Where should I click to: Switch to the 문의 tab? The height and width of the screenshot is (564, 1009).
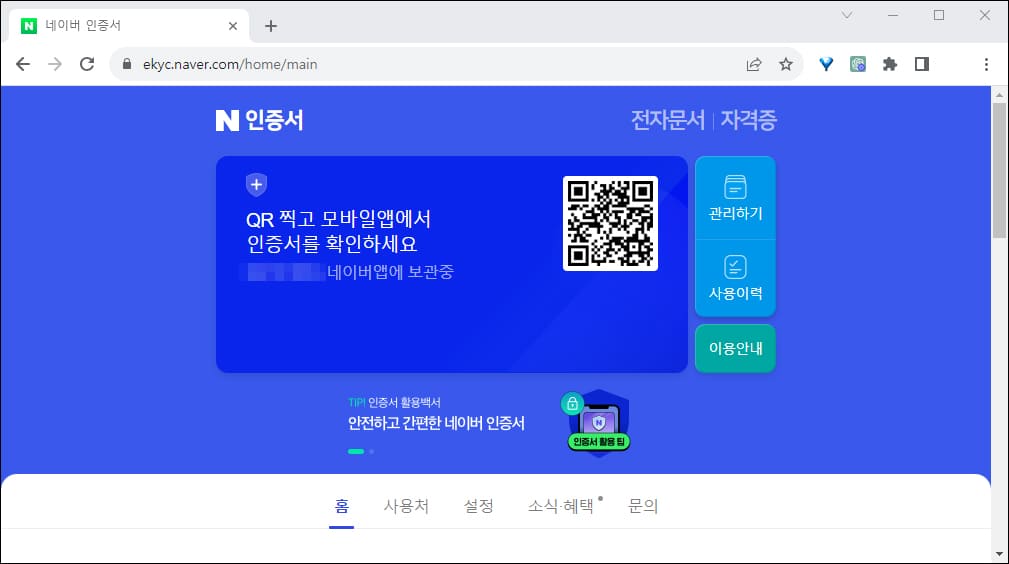(643, 506)
